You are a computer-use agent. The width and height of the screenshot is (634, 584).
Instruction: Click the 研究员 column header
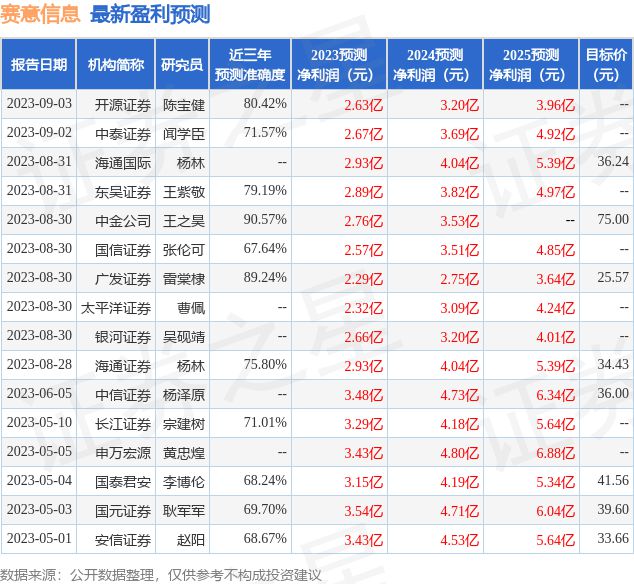(x=182, y=64)
